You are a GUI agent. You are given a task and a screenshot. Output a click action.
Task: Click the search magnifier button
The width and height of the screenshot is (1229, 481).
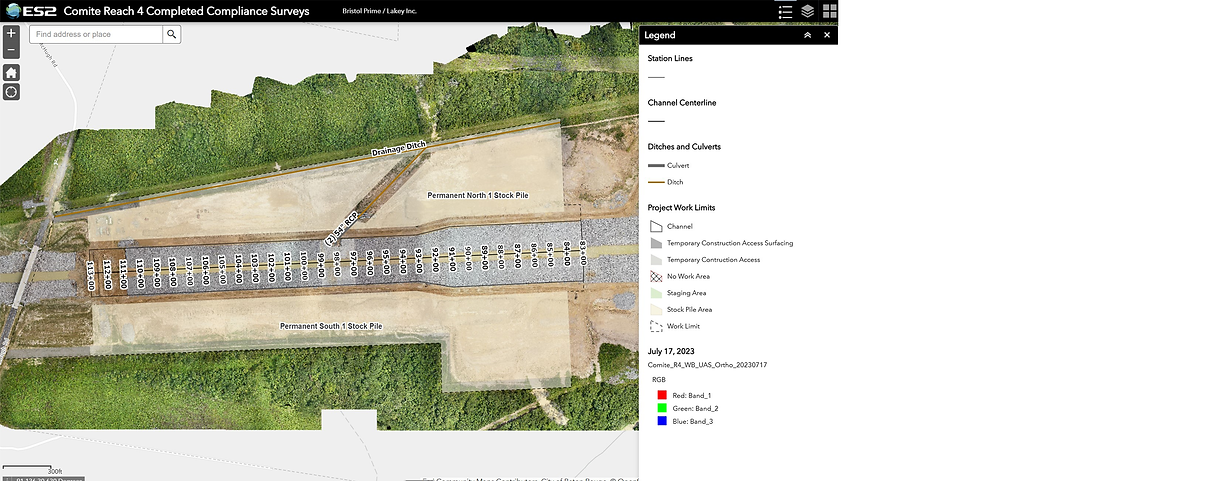point(172,34)
